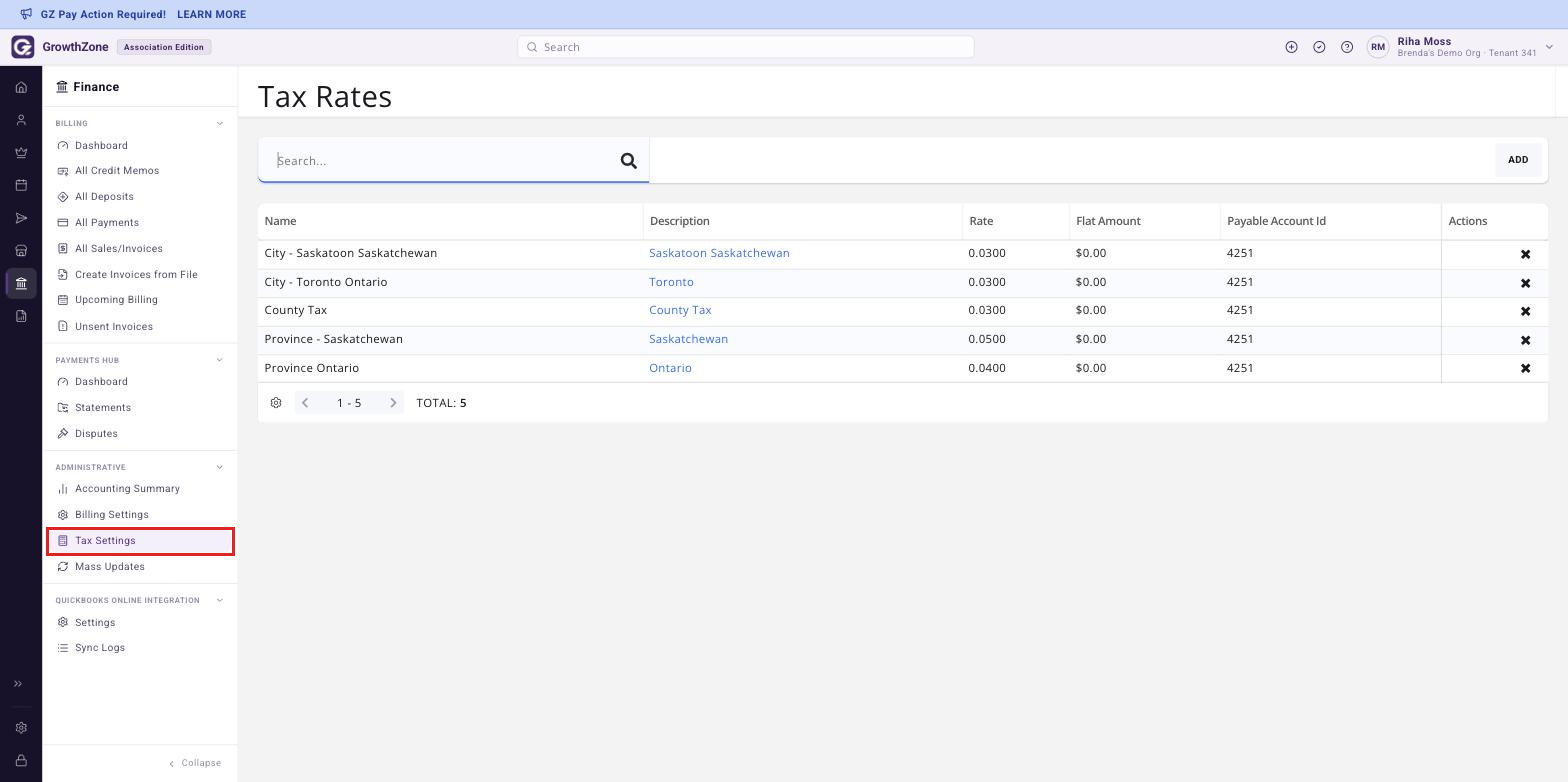Image resolution: width=1568 pixels, height=782 pixels.
Task: Open the calendar events icon in the rail
Action: coord(21,185)
